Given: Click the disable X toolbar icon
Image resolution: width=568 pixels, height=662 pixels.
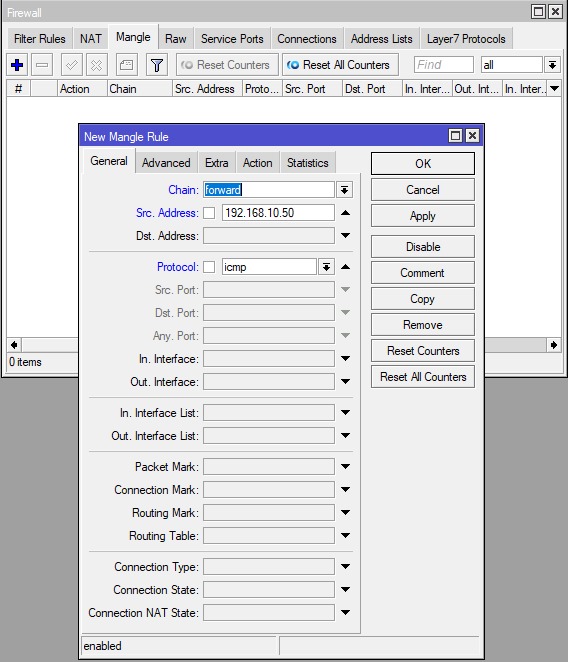Looking at the screenshot, I should [x=96, y=65].
